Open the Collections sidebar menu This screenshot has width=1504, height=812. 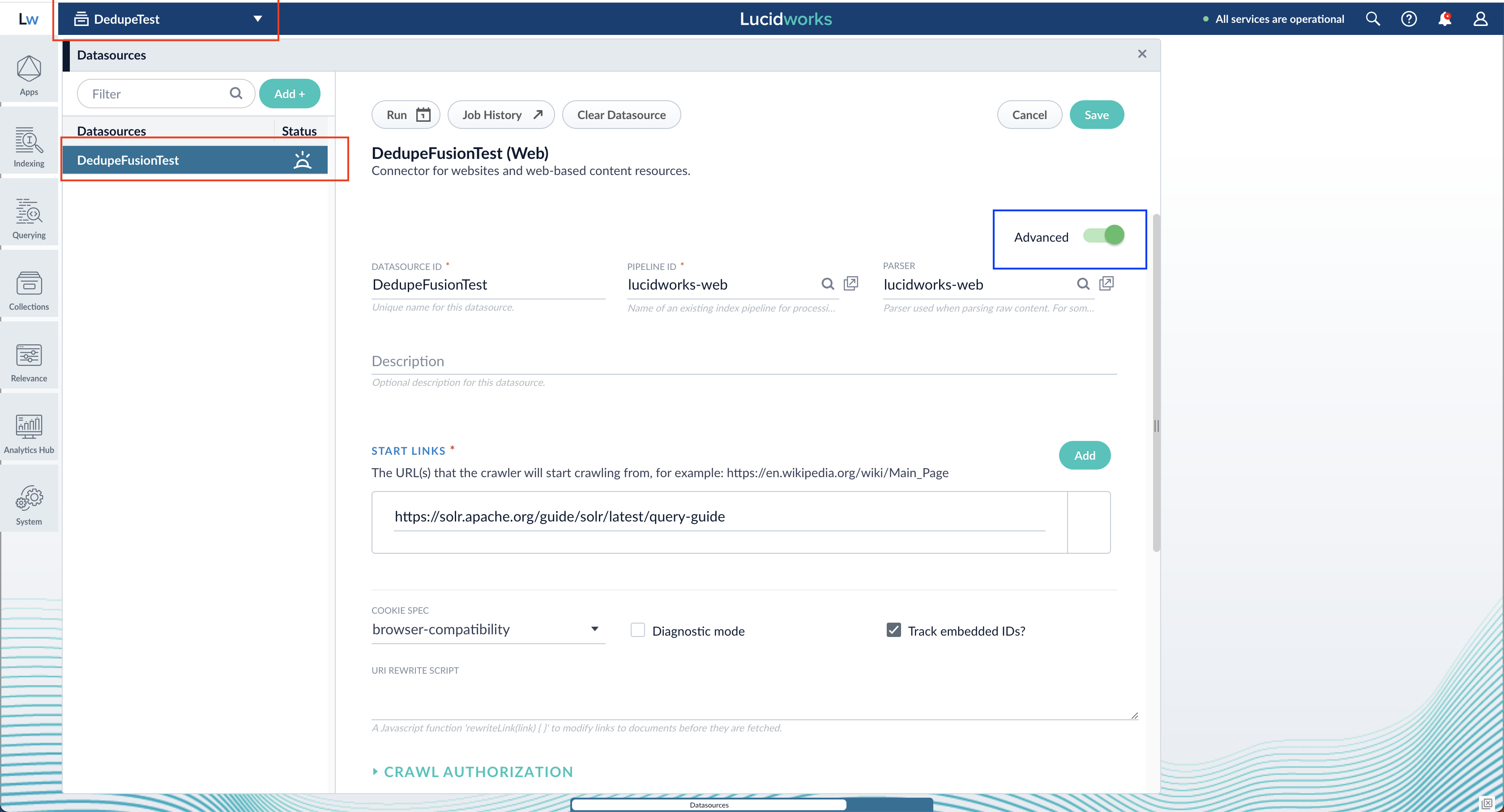pos(29,291)
